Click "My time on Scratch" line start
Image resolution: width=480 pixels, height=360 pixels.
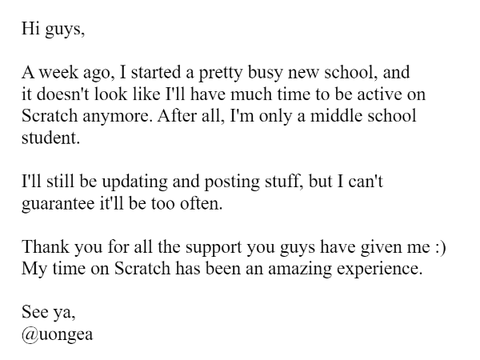tap(96, 269)
